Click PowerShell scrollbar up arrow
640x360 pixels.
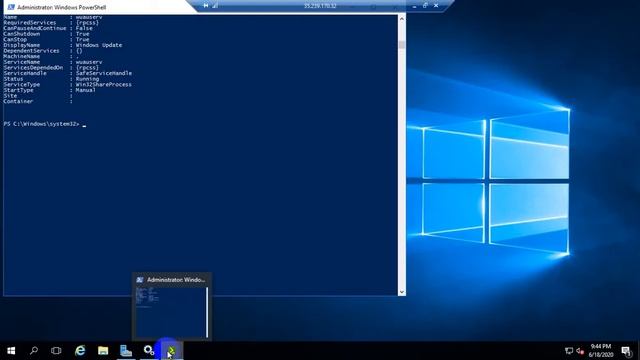pyautogui.click(x=402, y=19)
